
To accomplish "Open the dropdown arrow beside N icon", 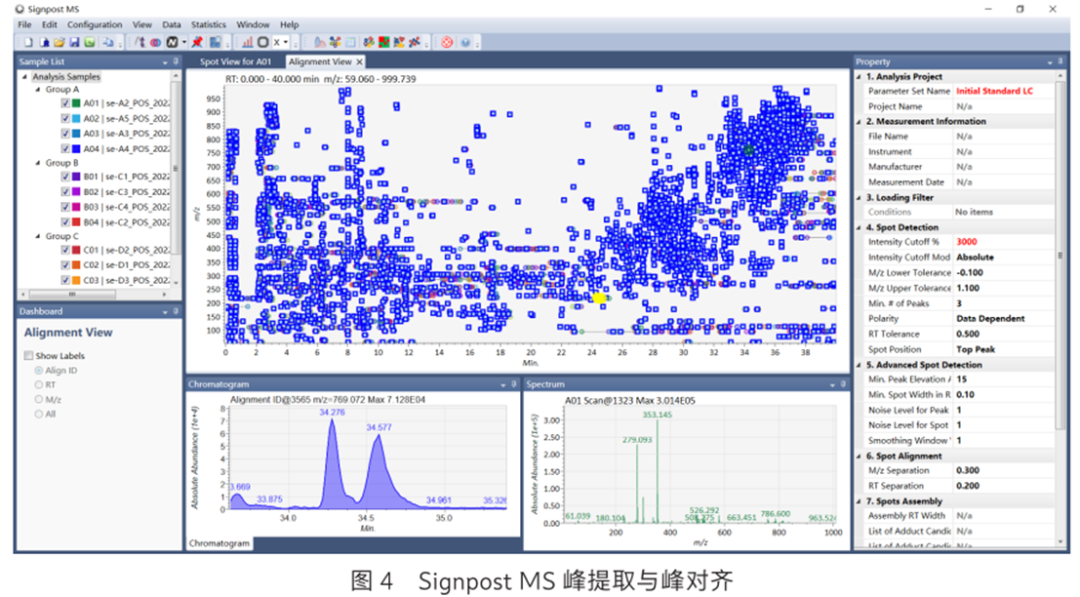I will pos(184,42).
